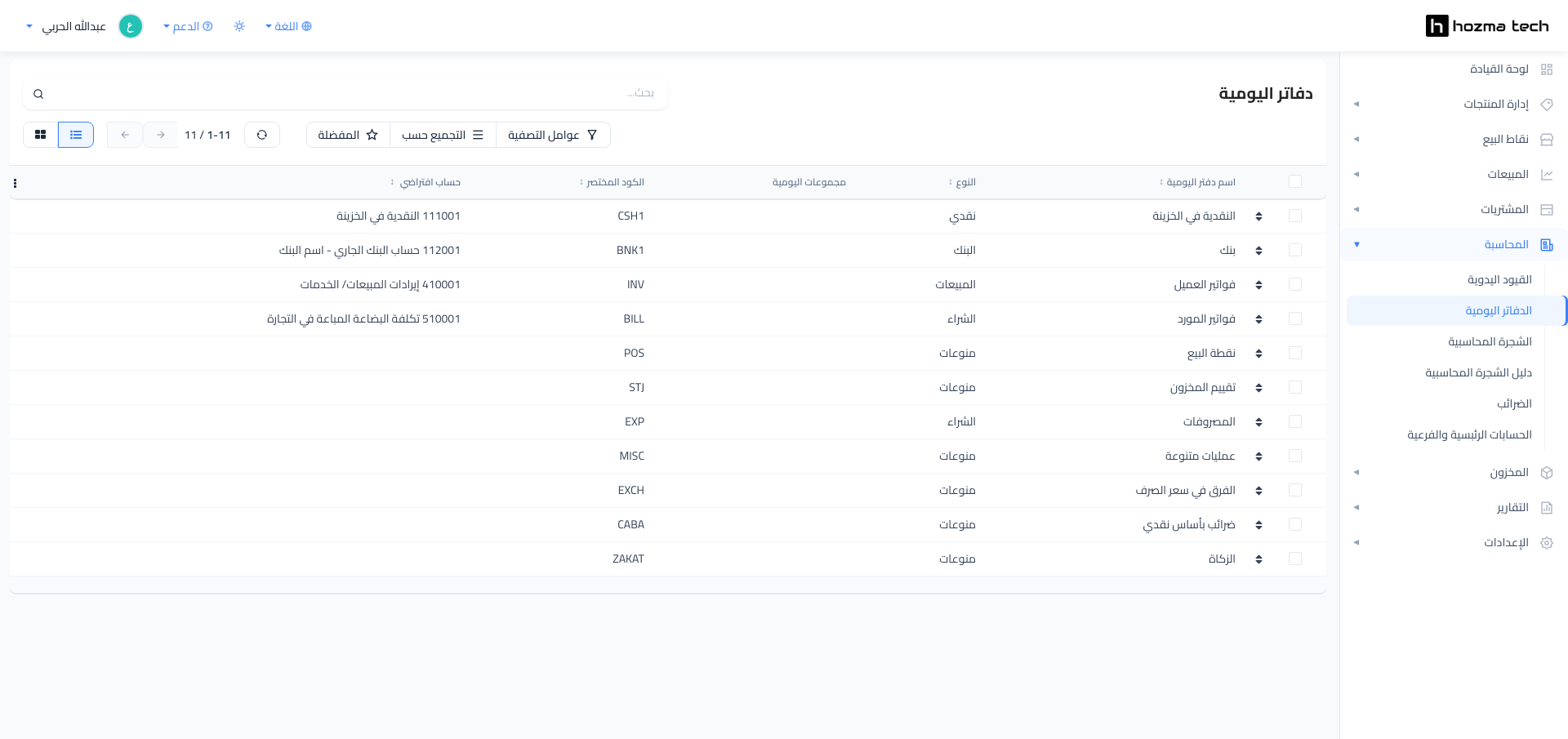This screenshot has width=1568, height=739.
Task: Click the المخزون box icon
Action: 1546,473
